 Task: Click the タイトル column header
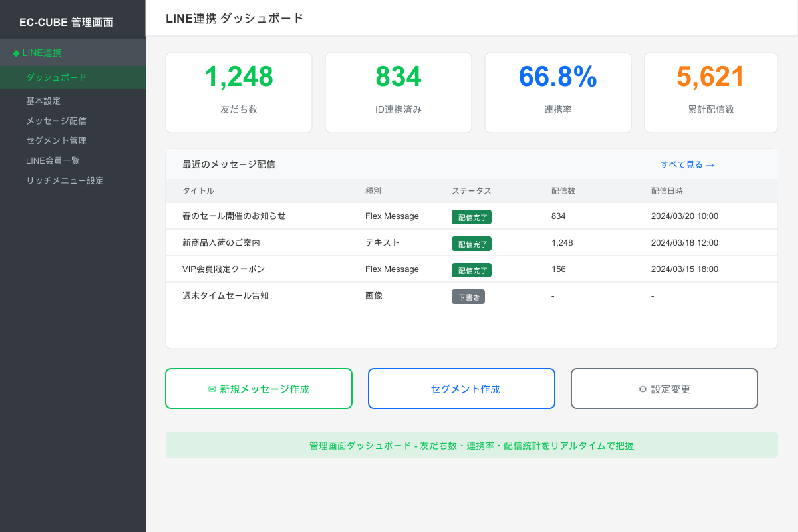[x=198, y=191]
